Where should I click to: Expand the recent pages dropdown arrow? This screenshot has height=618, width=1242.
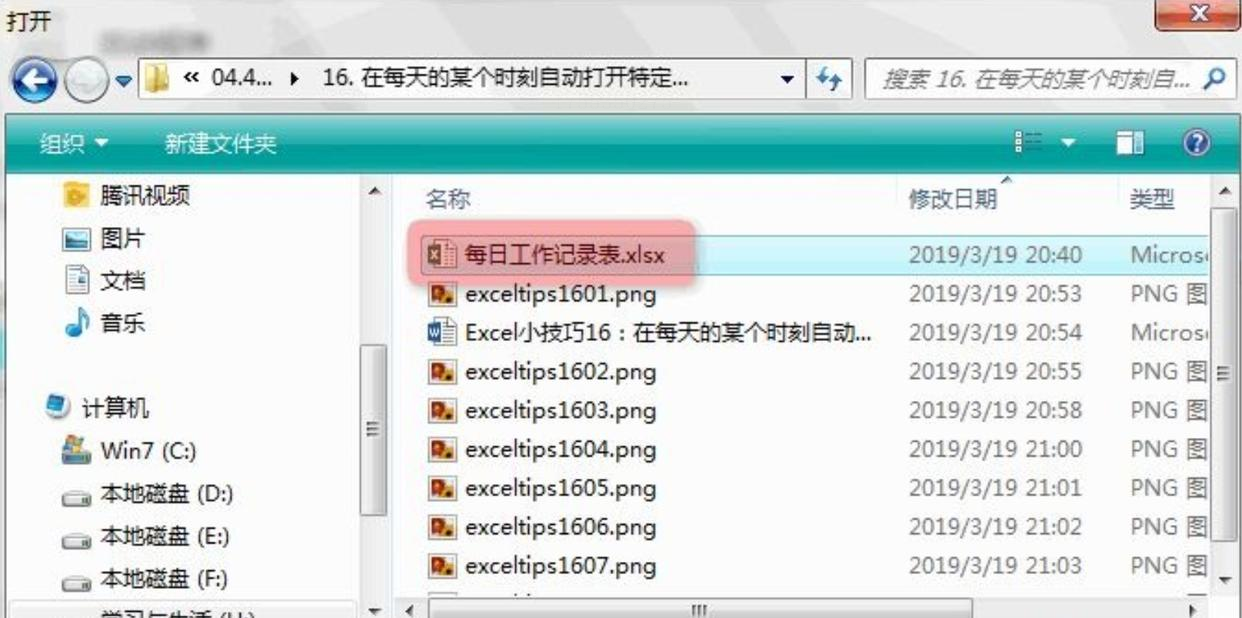tap(123, 82)
